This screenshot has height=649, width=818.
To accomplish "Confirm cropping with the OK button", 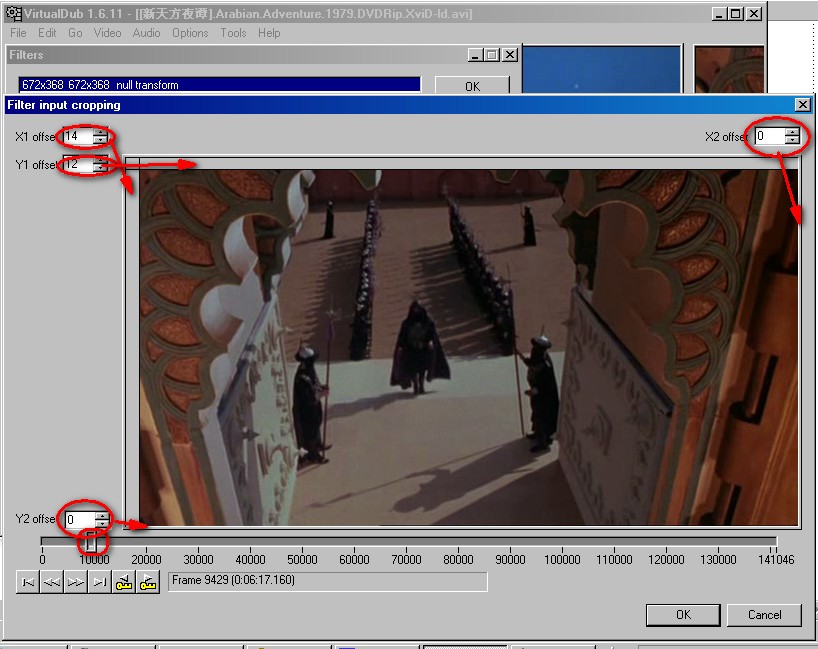I will pos(683,615).
